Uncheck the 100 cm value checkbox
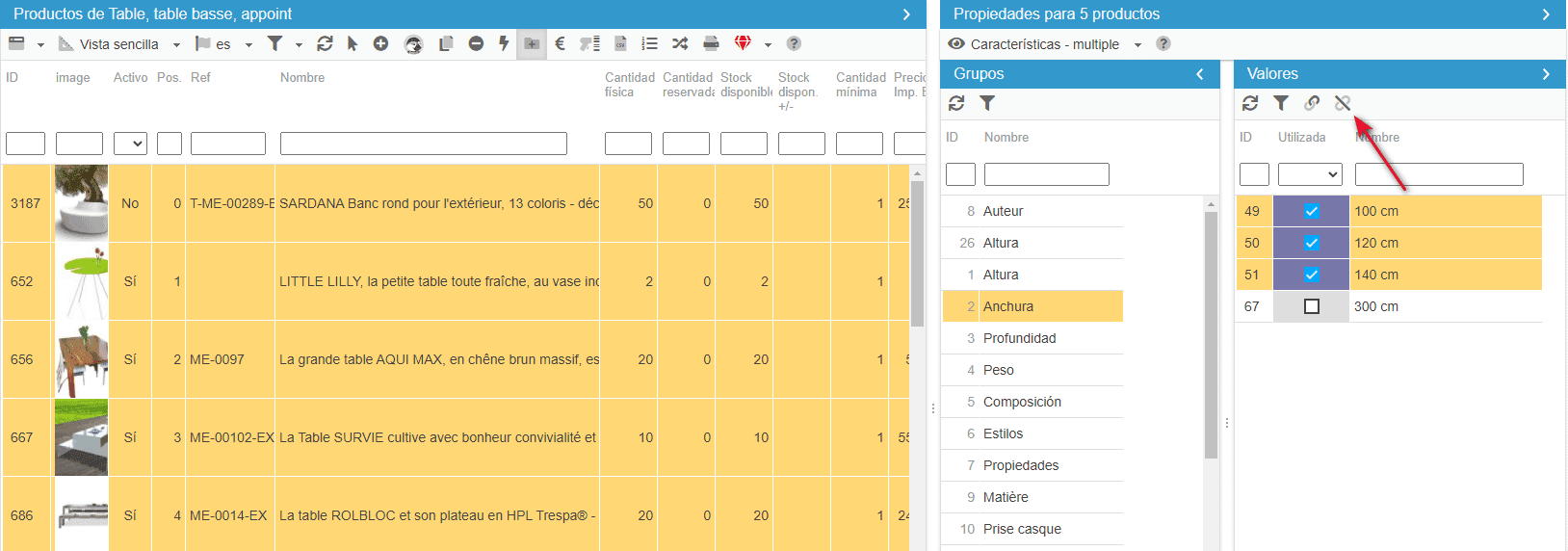Viewport: 1568px width, 551px height. coord(1311,211)
